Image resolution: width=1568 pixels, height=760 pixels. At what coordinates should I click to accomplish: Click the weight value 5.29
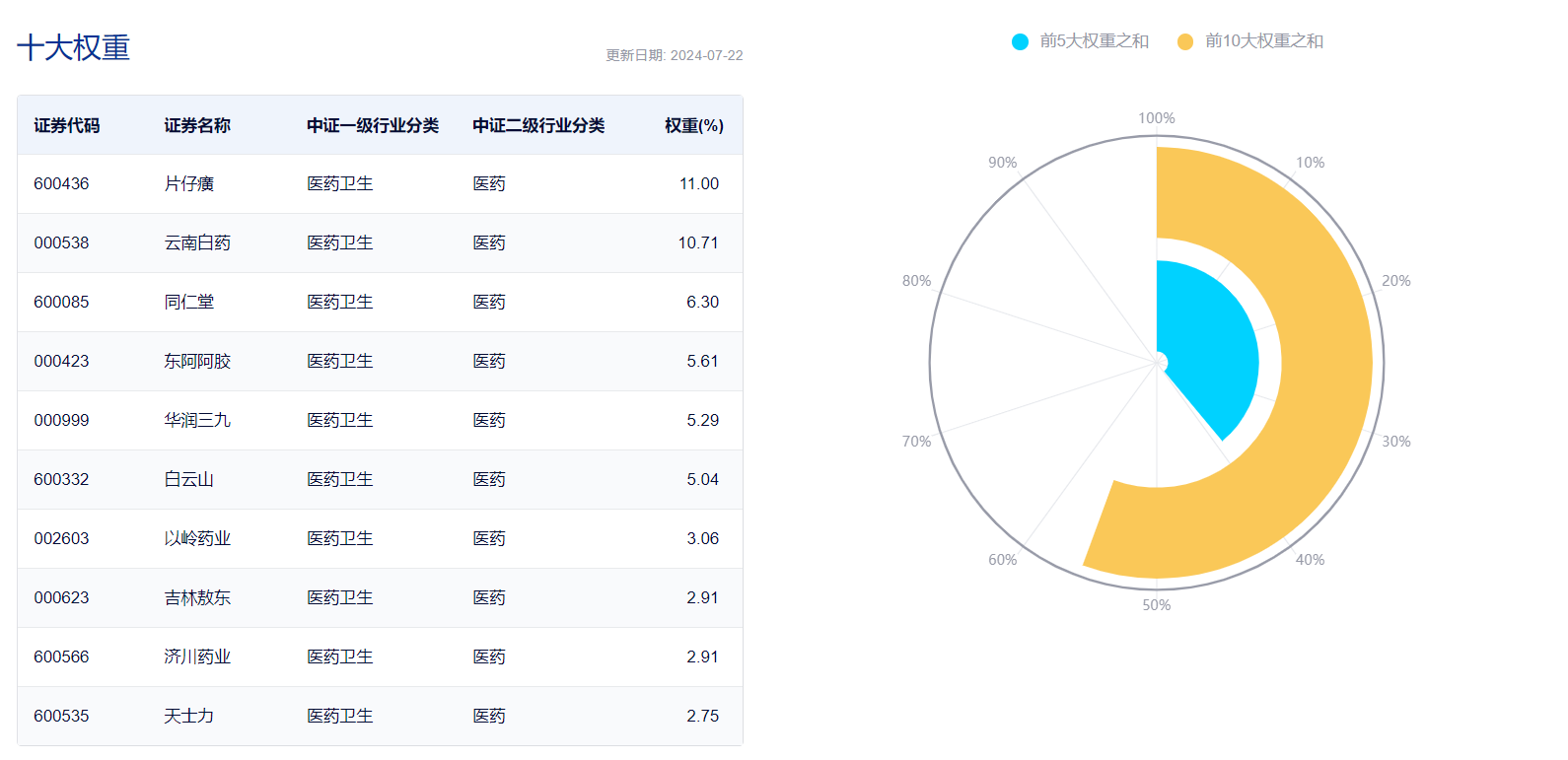[703, 420]
